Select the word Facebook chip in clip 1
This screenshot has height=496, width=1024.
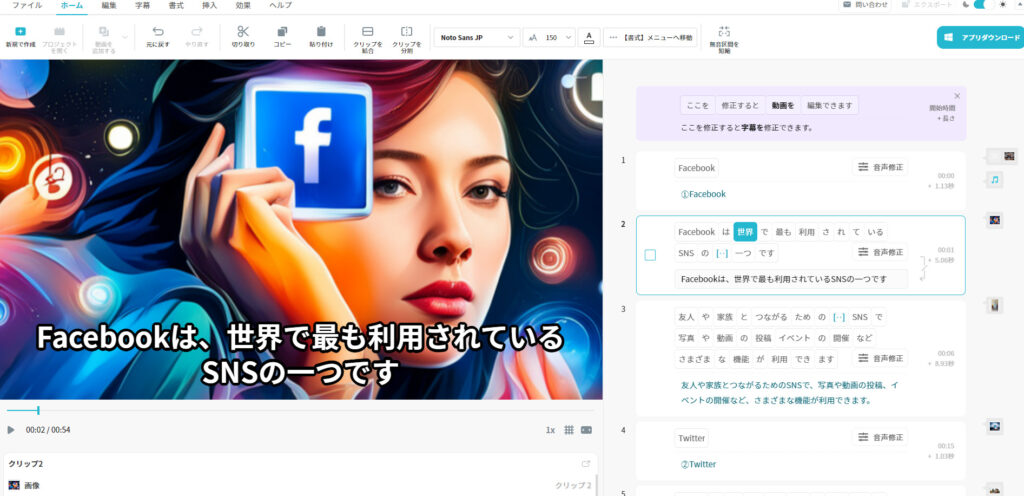696,168
